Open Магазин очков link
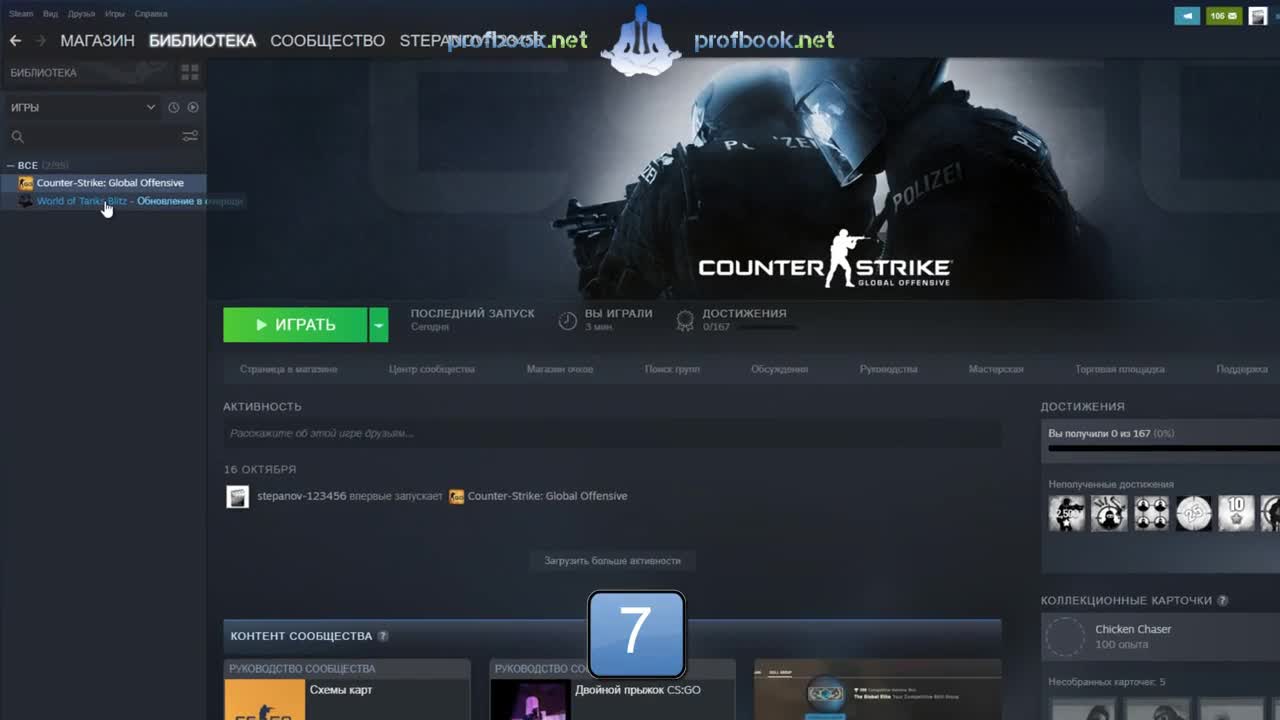This screenshot has width=1280, height=720. pyautogui.click(x=560, y=369)
